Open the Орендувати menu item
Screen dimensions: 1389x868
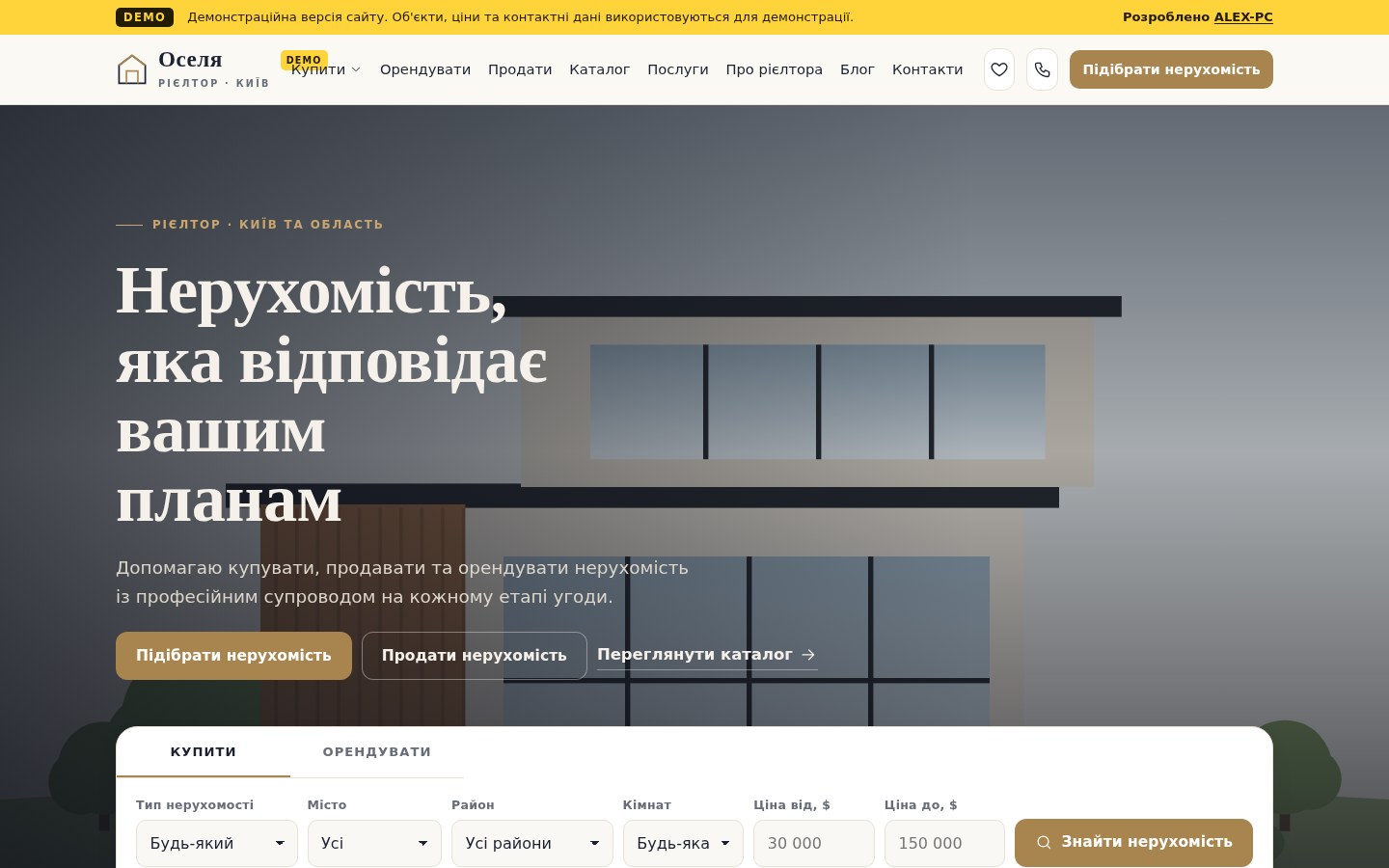(425, 69)
